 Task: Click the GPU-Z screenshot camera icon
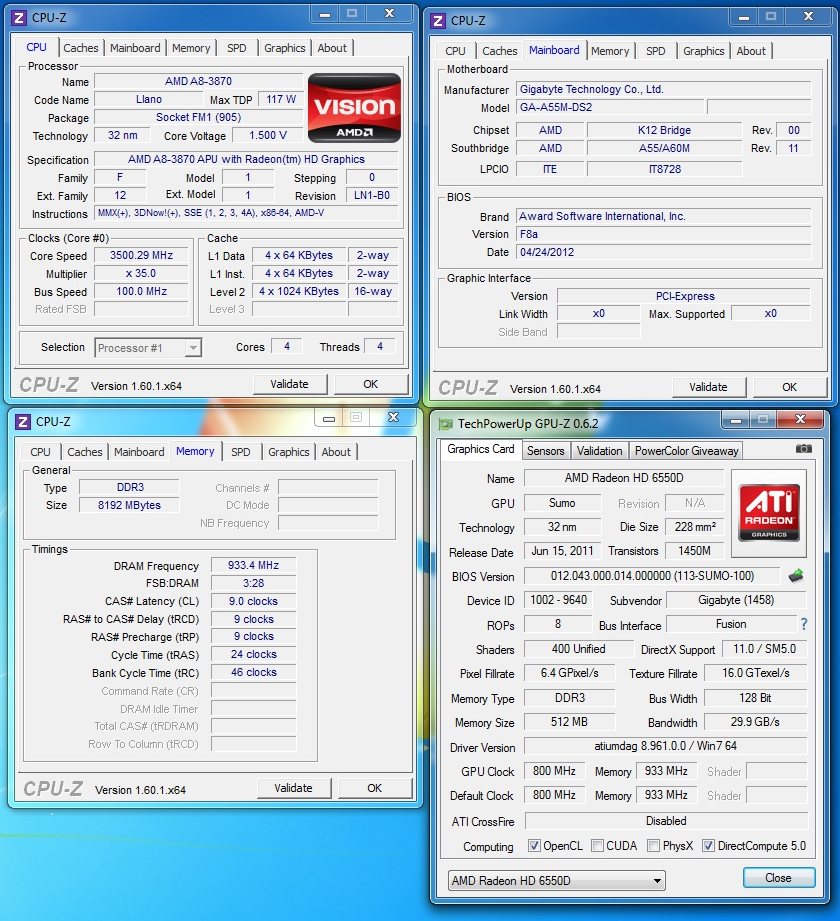coord(804,449)
